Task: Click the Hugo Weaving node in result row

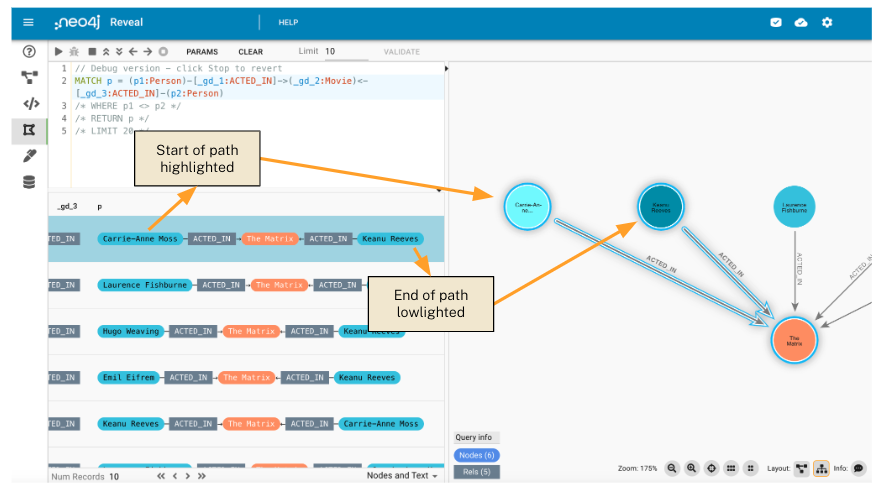Action: pyautogui.click(x=131, y=331)
